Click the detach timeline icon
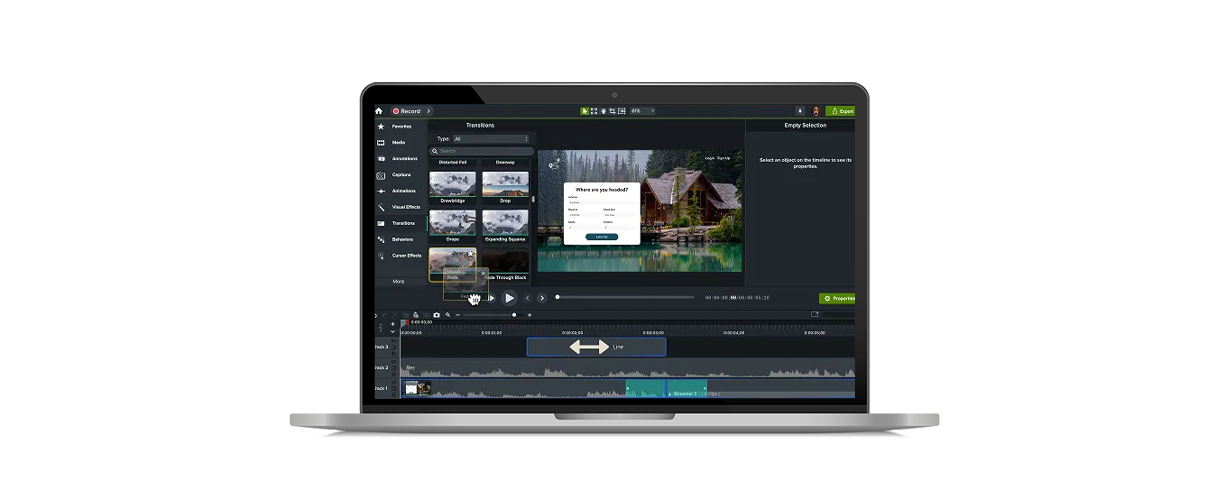Screen dimensions: 1229x491 point(815,315)
